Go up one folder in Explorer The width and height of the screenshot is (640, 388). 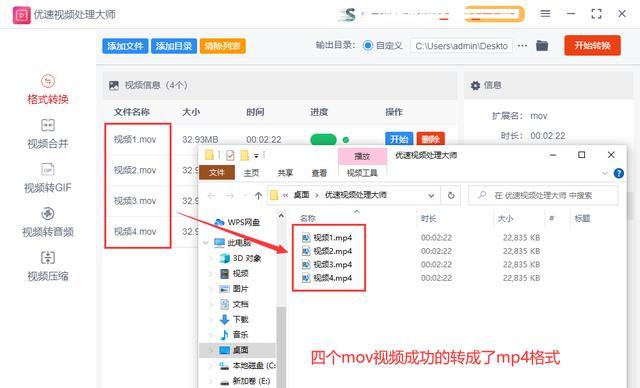[258, 196]
